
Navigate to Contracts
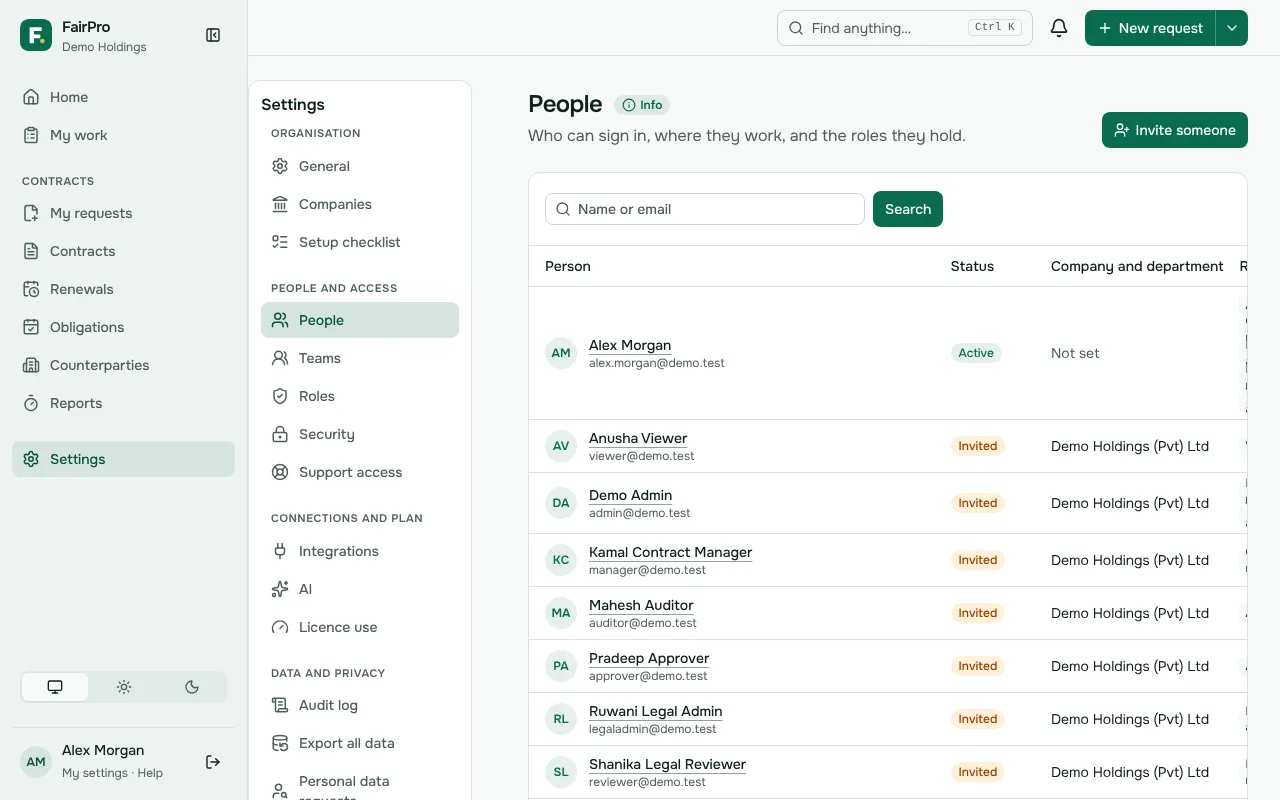click(124, 251)
